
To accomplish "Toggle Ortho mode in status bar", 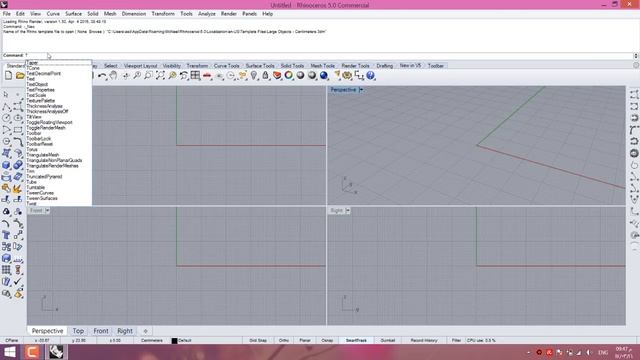I will pyautogui.click(x=284, y=340).
